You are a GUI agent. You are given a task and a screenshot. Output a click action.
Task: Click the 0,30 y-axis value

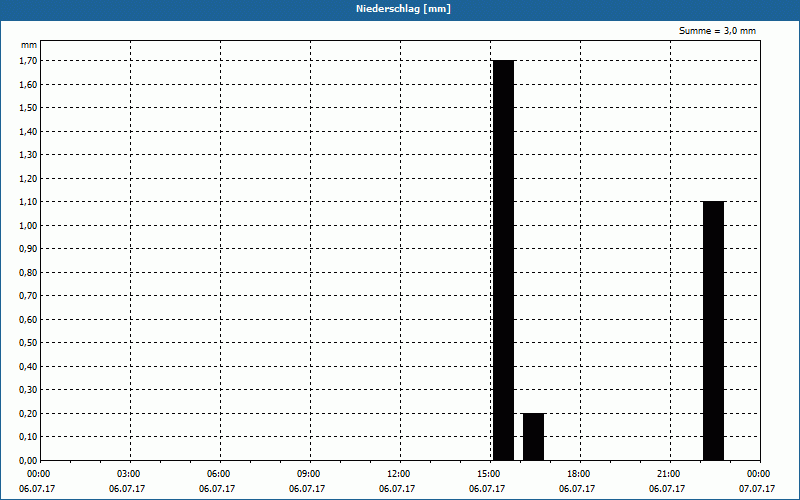coord(28,389)
